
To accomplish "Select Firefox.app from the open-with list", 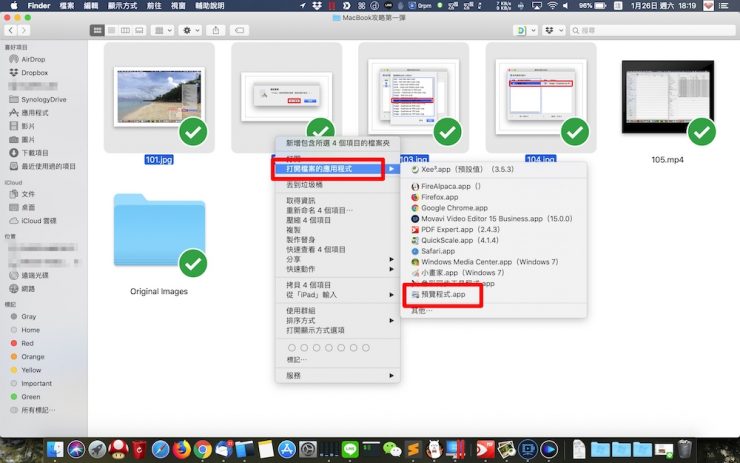I will [438, 197].
